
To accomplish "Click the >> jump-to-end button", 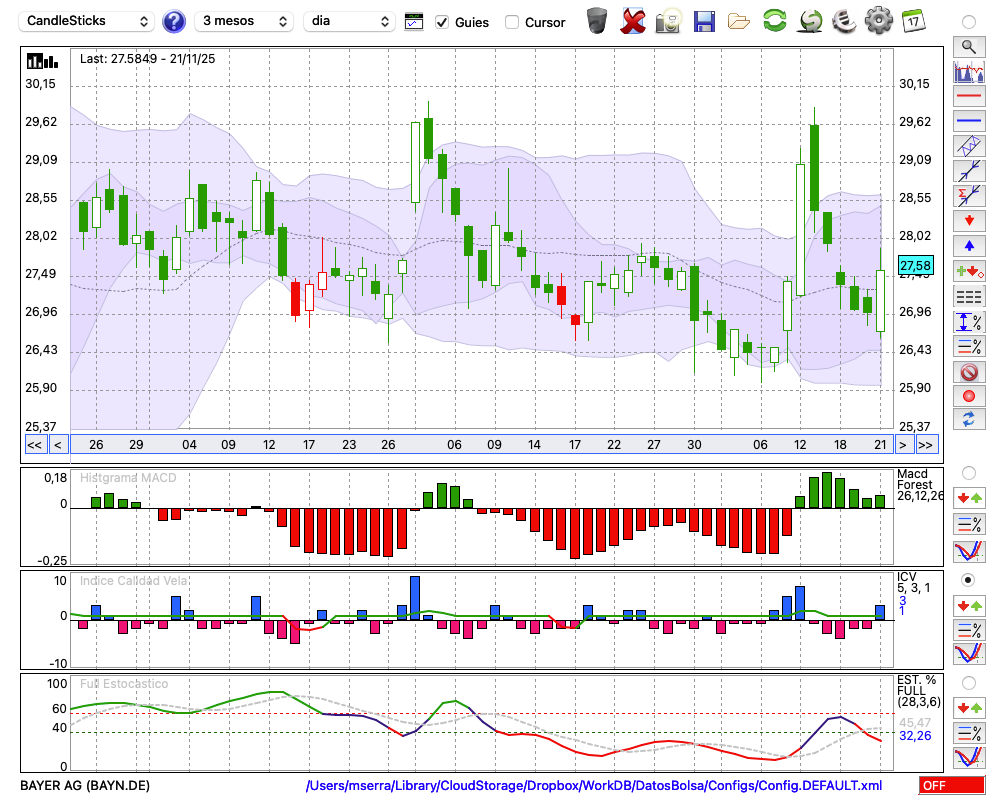I will [x=926, y=445].
